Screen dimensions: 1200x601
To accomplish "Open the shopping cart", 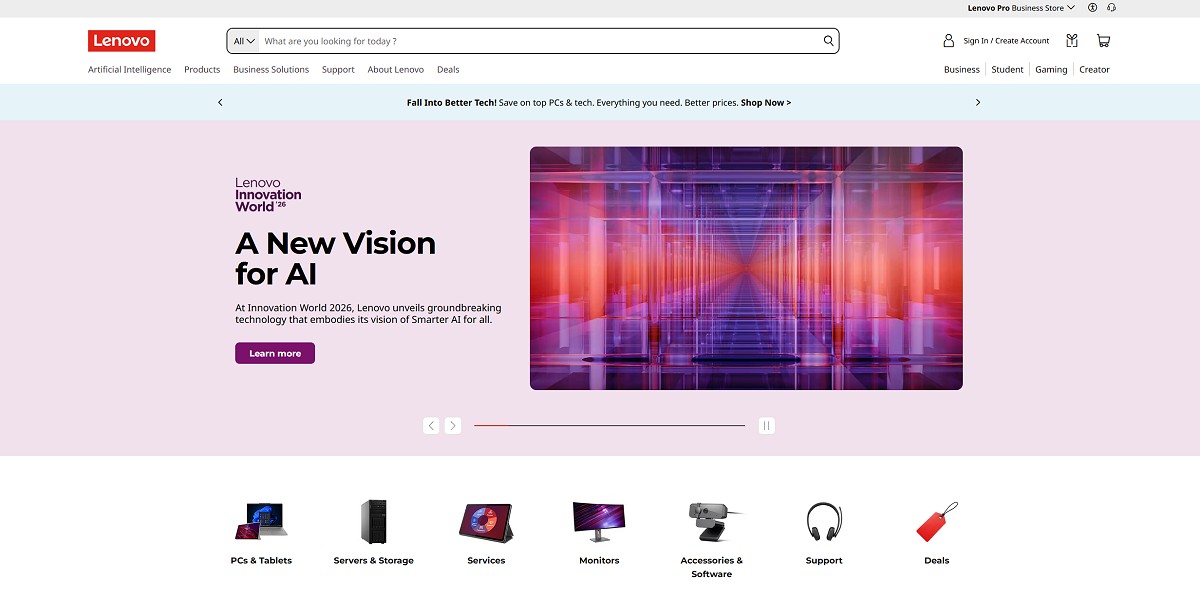I will [1103, 41].
